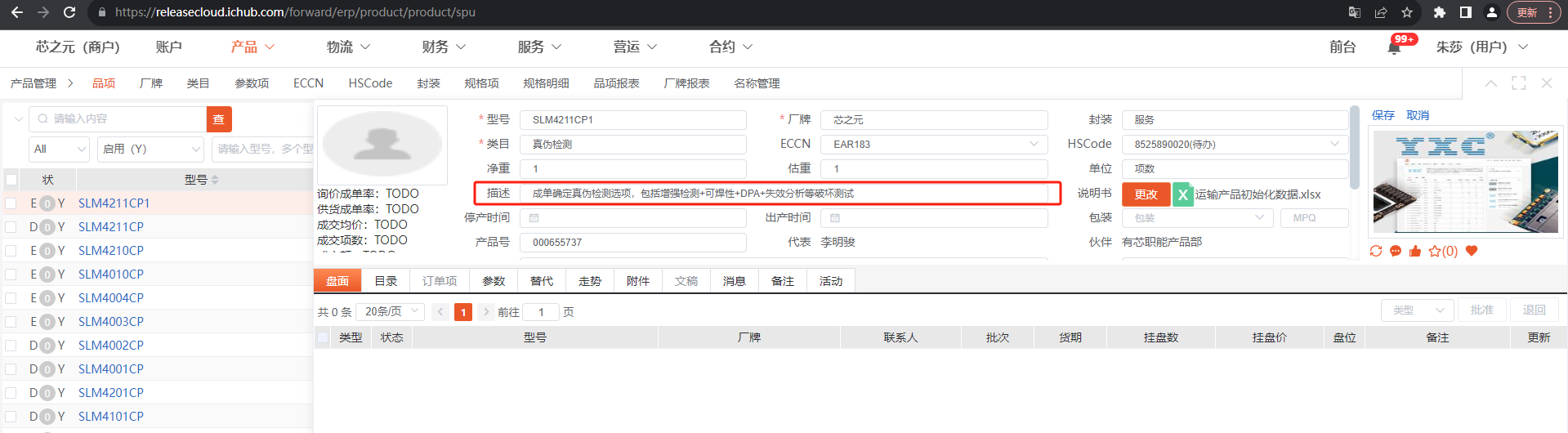Screen dimensions: 1568x433
Task: Click the orange heart icon
Action: tap(1472, 251)
